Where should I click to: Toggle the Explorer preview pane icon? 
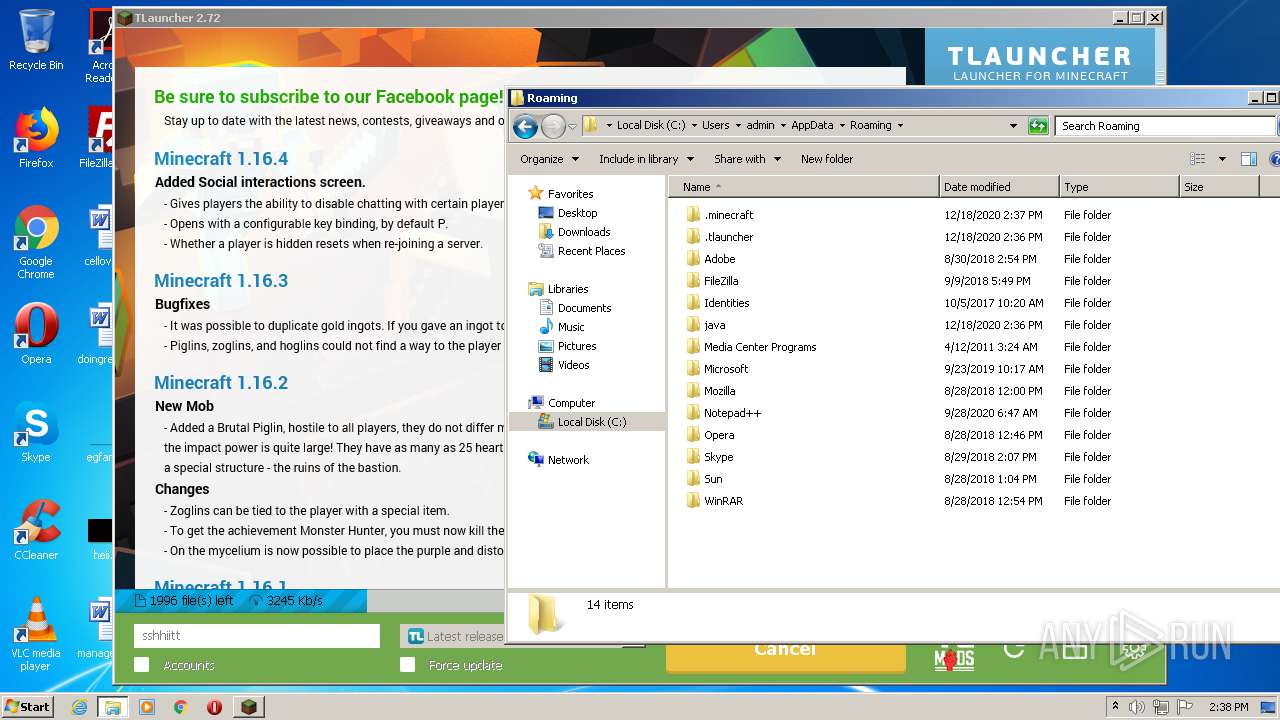1248,159
